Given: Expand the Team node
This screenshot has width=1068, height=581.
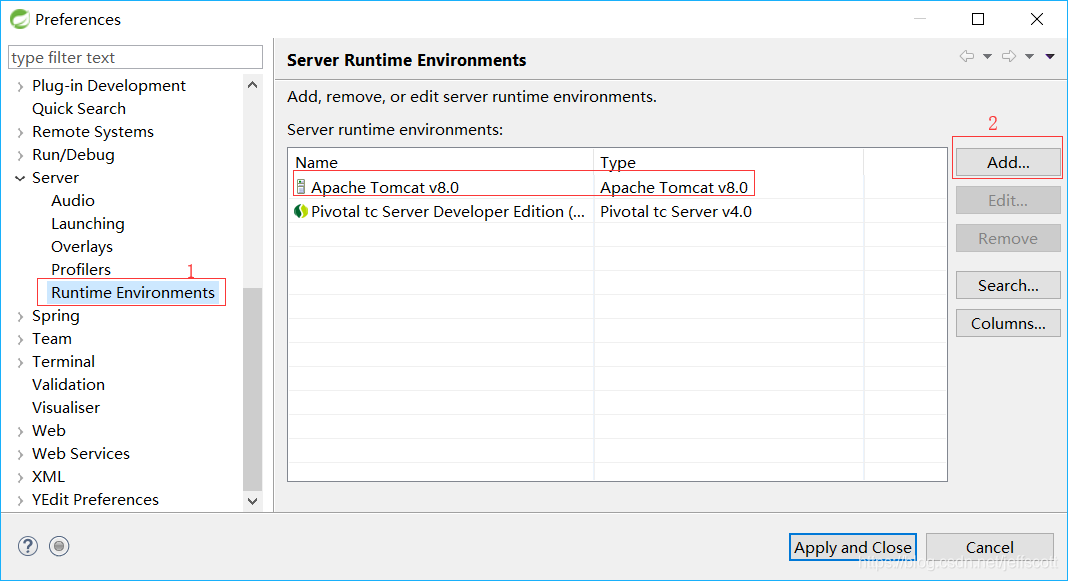Looking at the screenshot, I should (x=20, y=340).
